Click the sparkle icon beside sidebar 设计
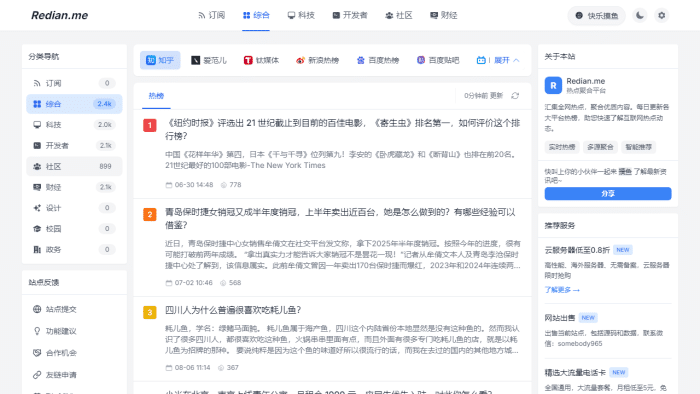Image resolution: width=700 pixels, height=394 pixels. pos(37,208)
